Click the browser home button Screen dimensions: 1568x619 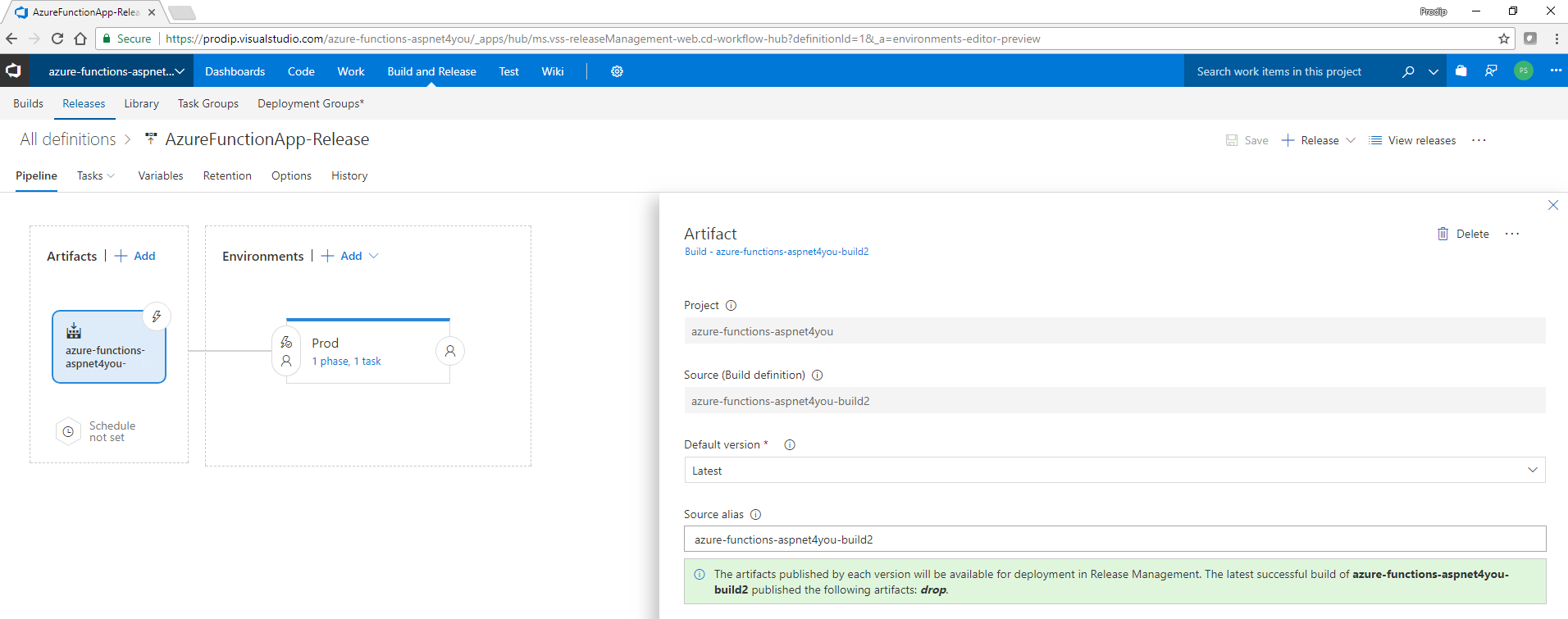[80, 39]
